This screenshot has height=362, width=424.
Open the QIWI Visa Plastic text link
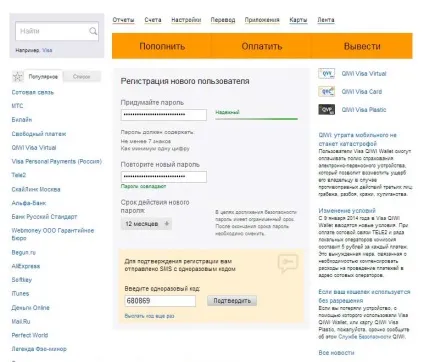(364, 110)
